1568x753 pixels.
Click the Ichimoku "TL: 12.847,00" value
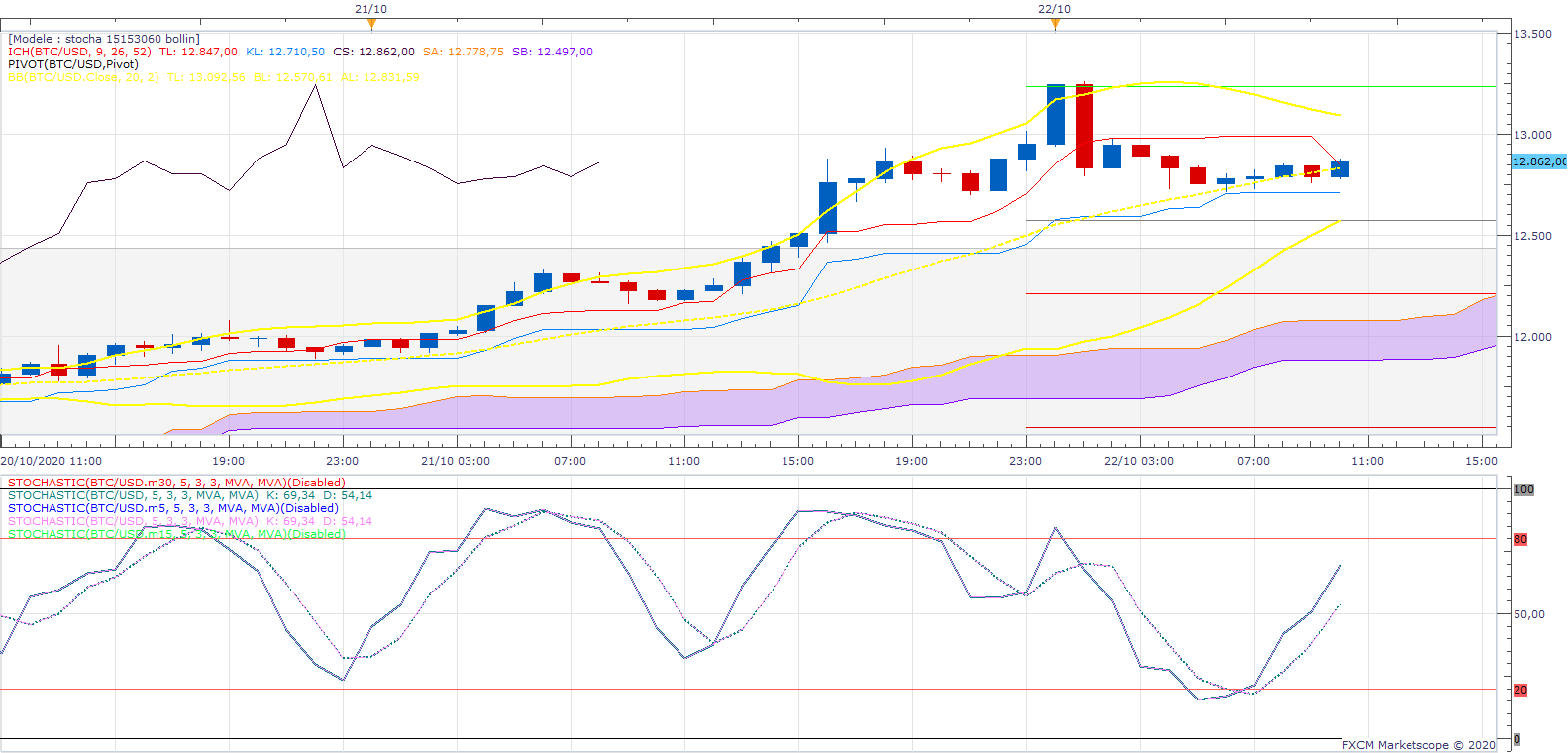tap(198, 52)
